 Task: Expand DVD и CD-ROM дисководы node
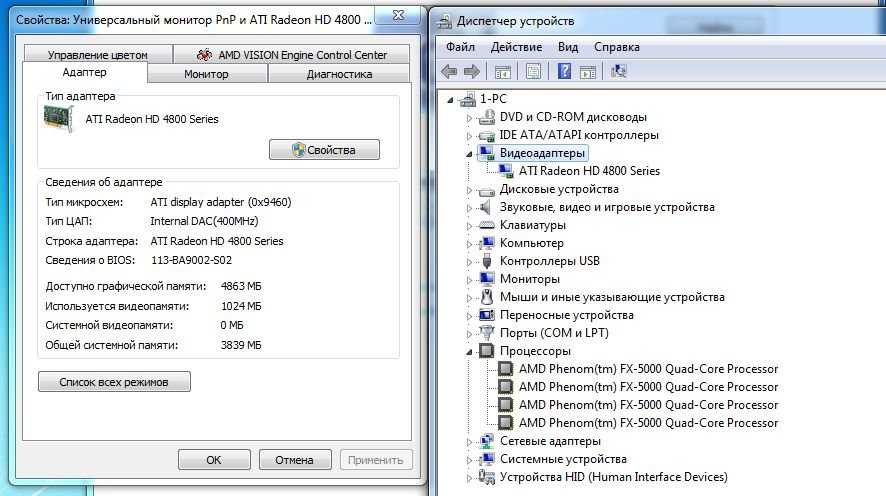pyautogui.click(x=469, y=118)
